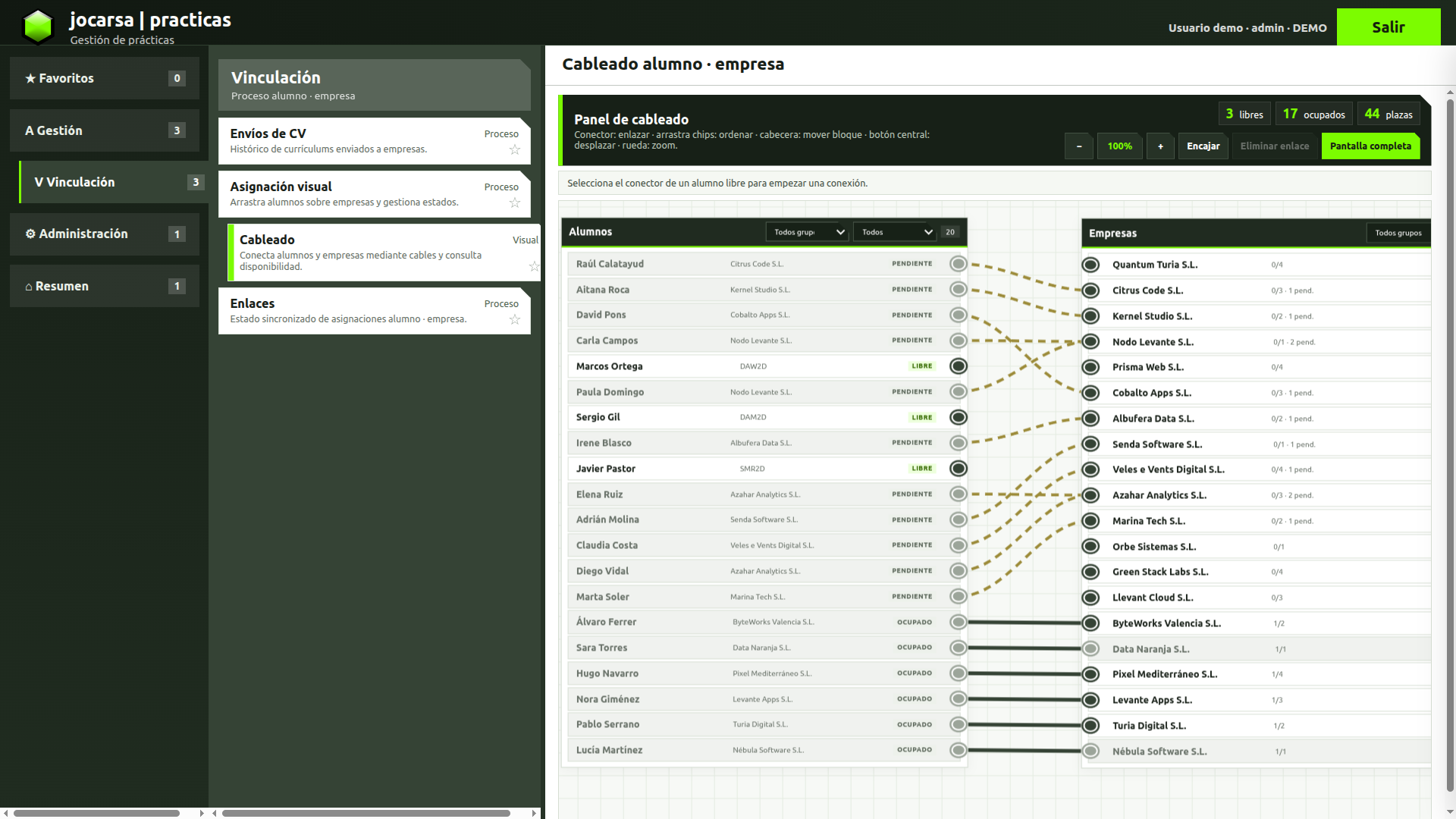Open the Administración menu section
The image size is (1456, 819).
pyautogui.click(x=105, y=234)
